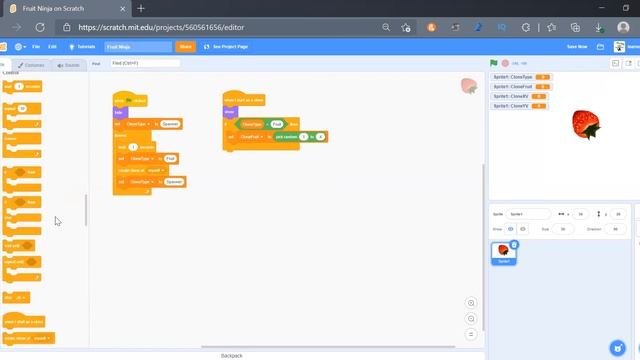This screenshot has height=360, width=640.
Task: Select small stage layout button
Action: (615, 63)
